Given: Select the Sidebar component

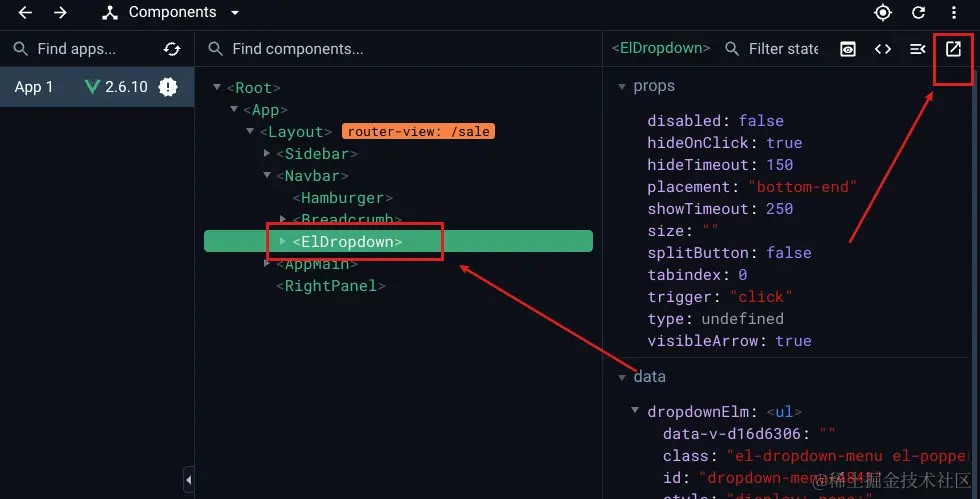Looking at the screenshot, I should pyautogui.click(x=317, y=154).
